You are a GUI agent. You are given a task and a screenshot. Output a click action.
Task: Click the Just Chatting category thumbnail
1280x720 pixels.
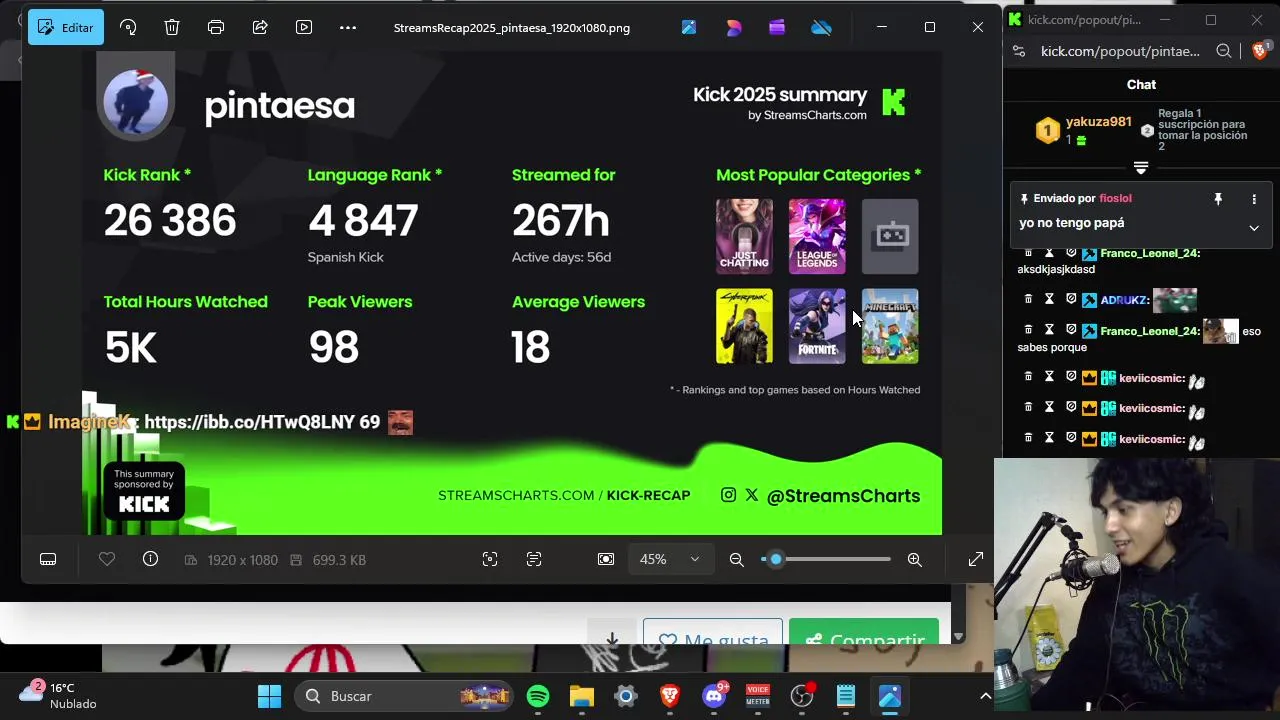(x=744, y=236)
